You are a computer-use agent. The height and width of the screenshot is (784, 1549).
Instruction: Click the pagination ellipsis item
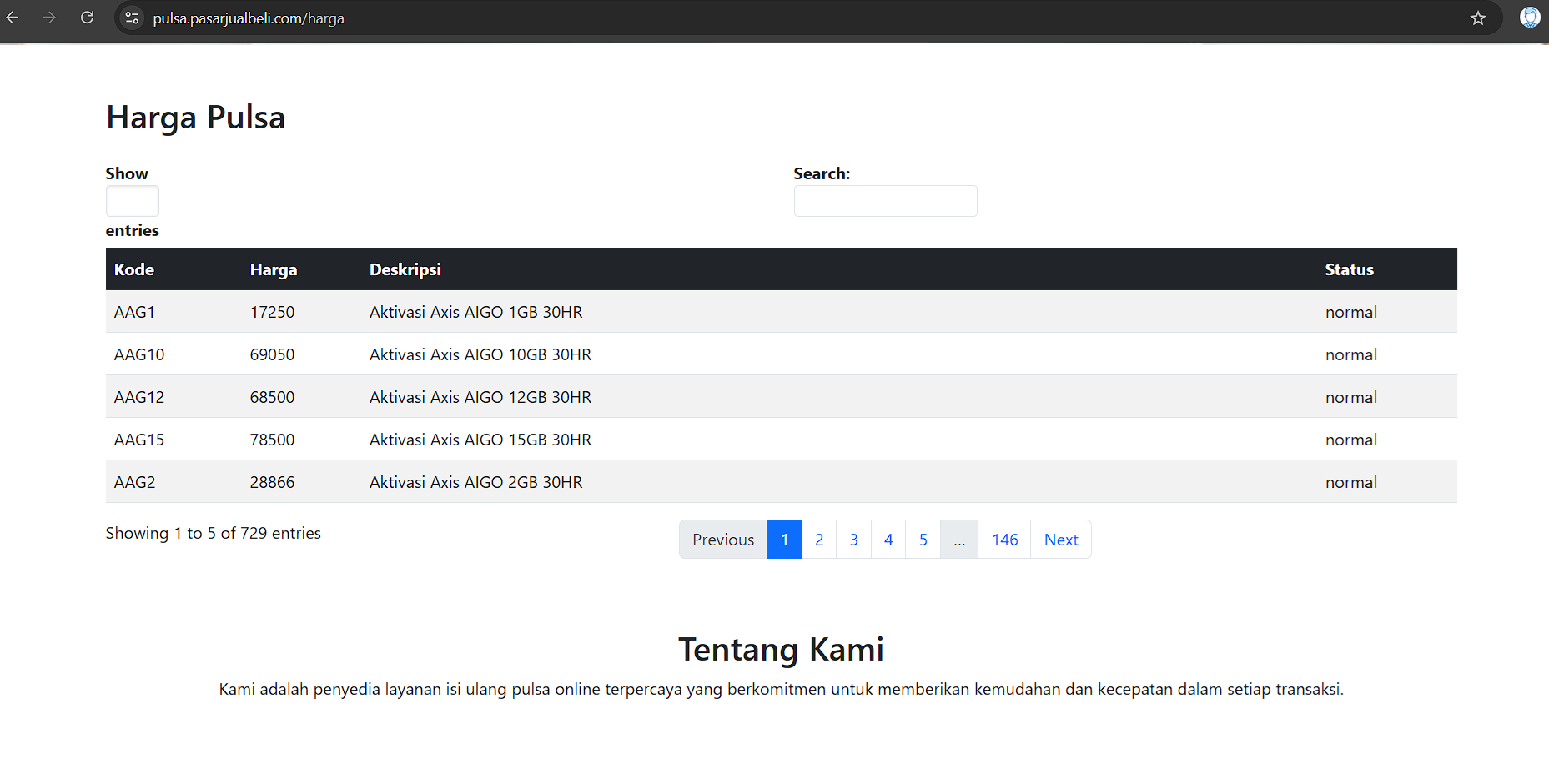pyautogui.click(x=959, y=540)
